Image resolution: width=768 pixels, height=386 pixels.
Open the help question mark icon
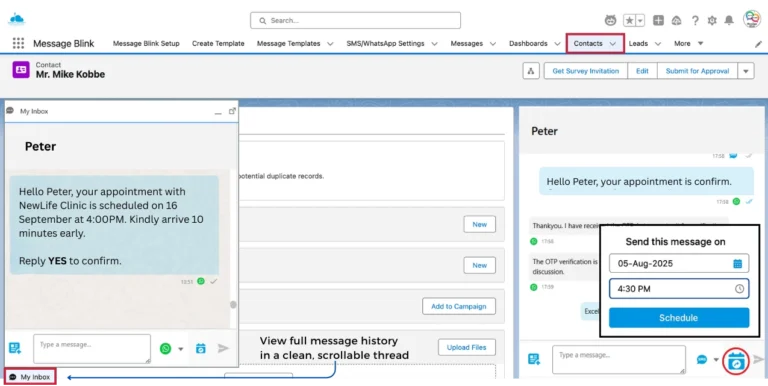[x=695, y=20]
